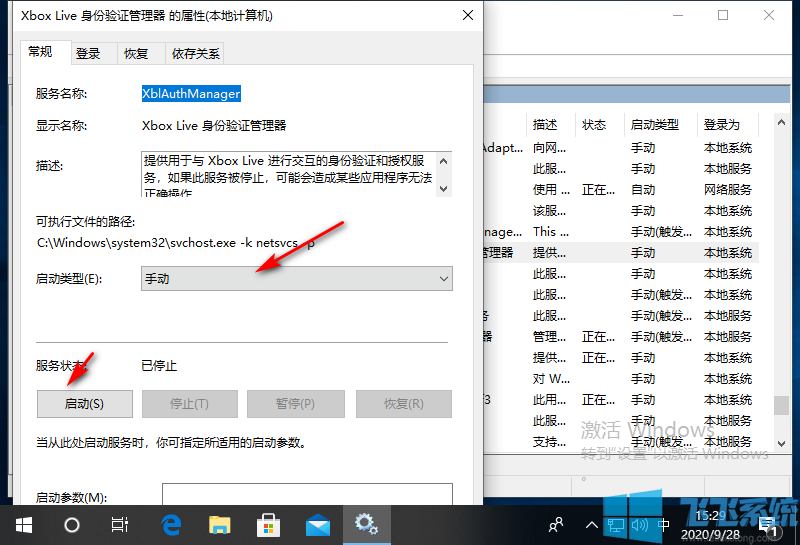Click the disabled 停止(T) button

coord(189,404)
